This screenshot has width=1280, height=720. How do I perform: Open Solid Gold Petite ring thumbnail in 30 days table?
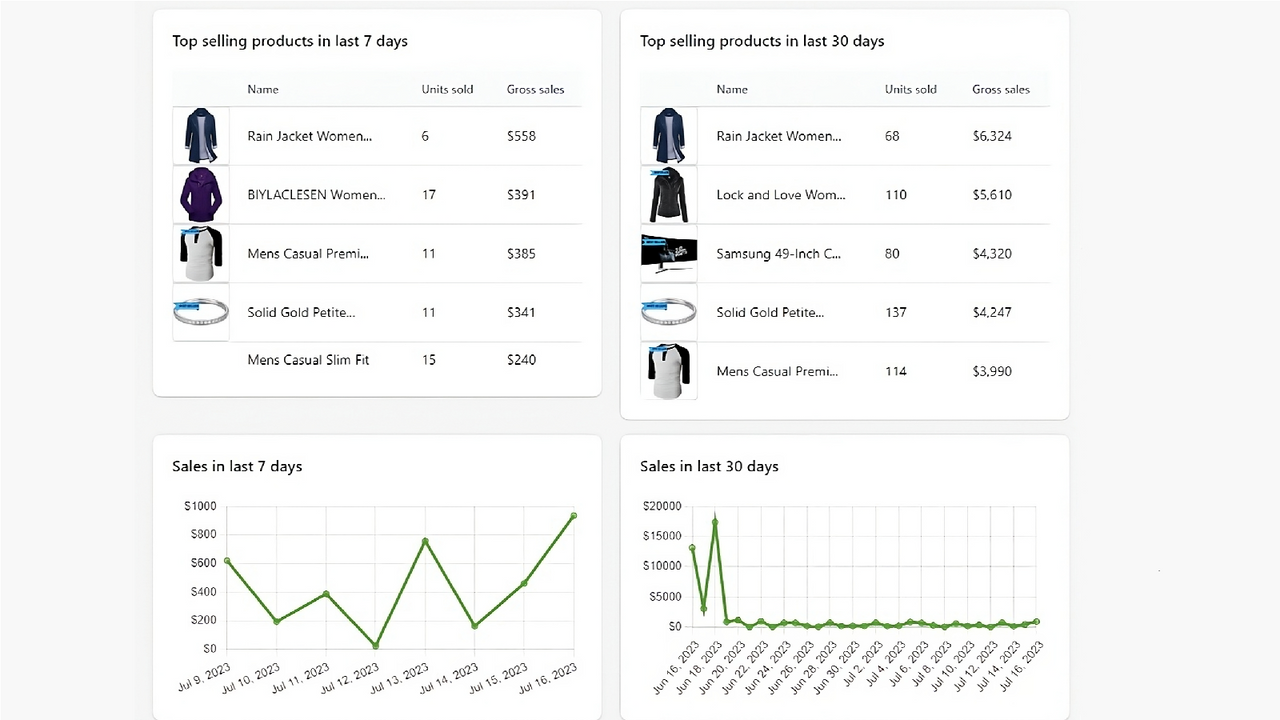pyautogui.click(x=669, y=312)
